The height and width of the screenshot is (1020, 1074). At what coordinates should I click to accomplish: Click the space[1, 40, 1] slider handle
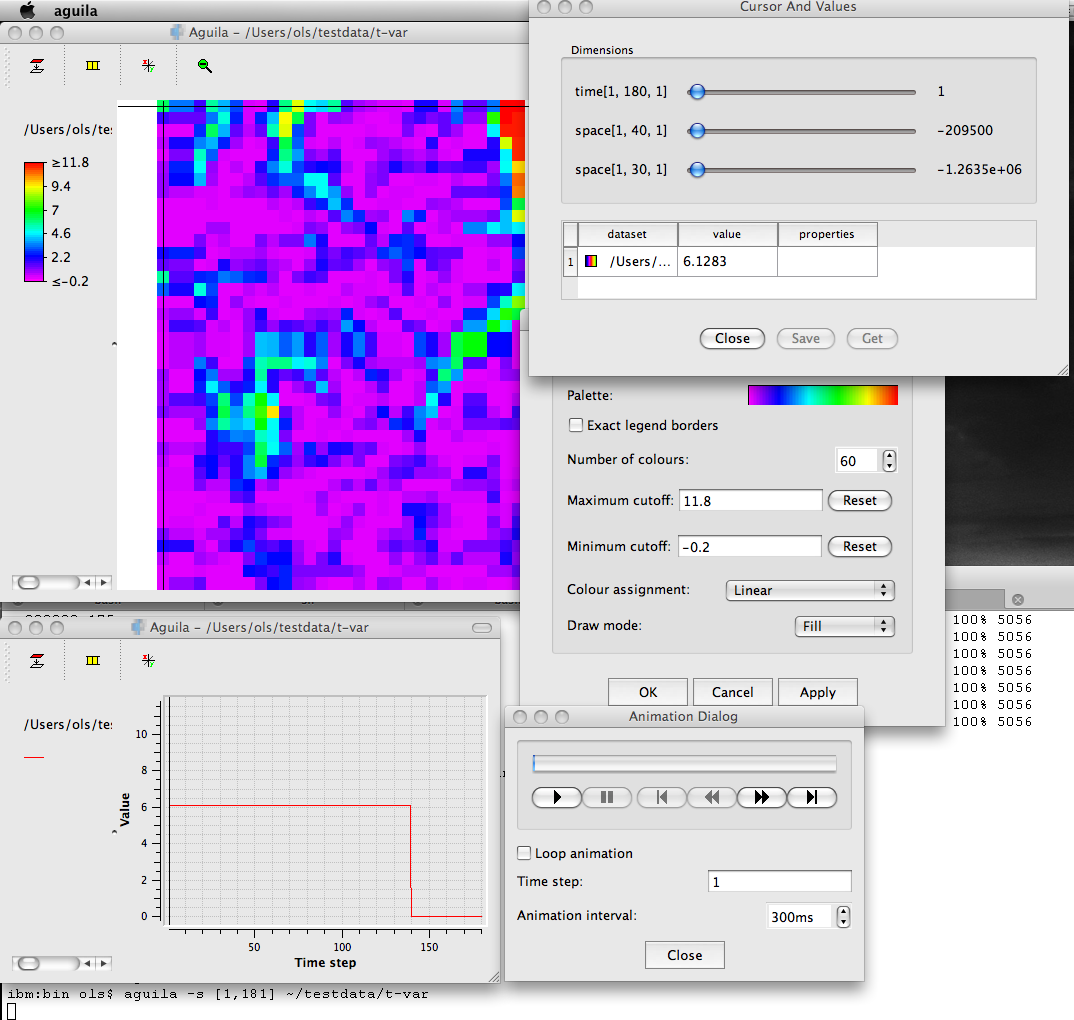coord(697,130)
